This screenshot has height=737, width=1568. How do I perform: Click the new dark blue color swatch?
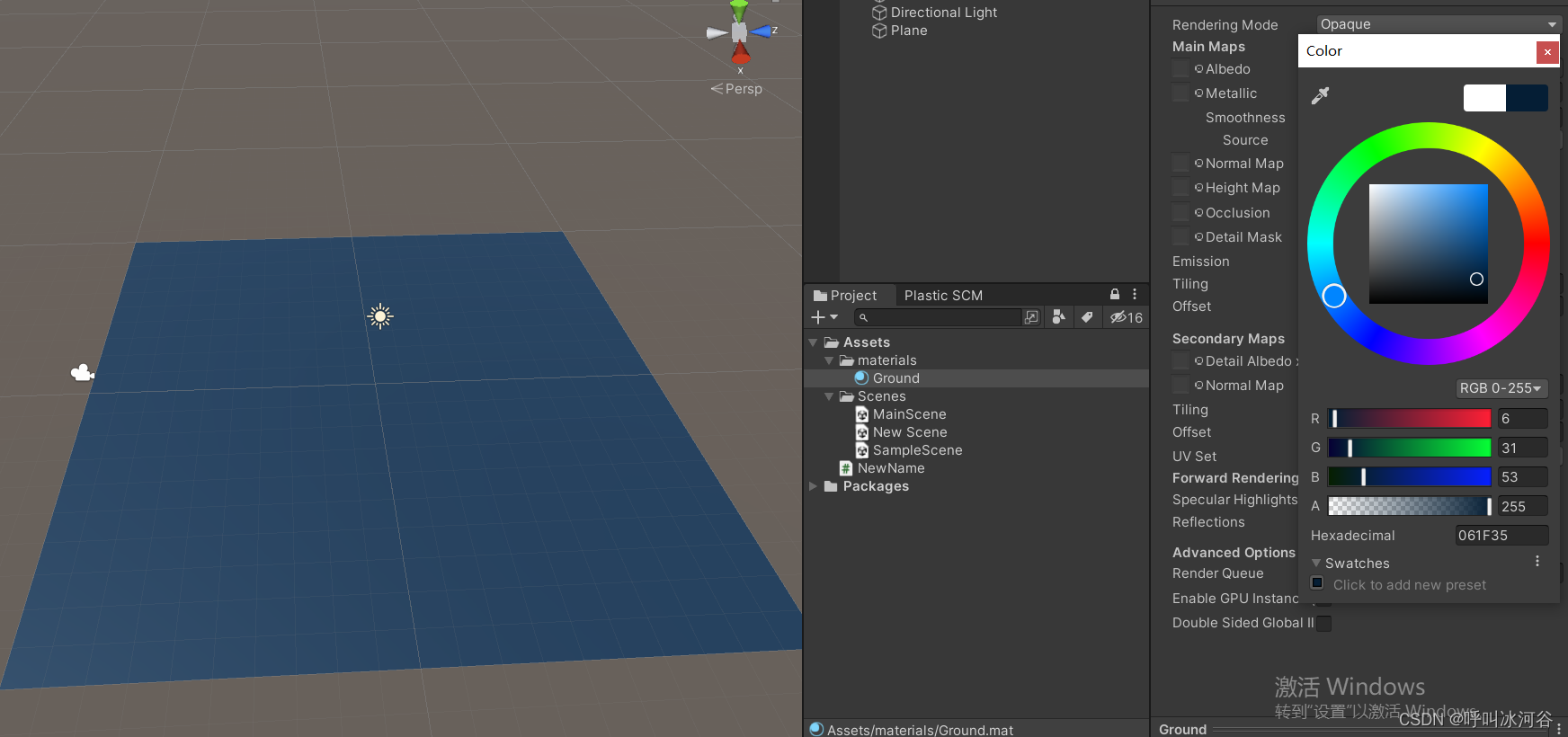coord(1527,98)
